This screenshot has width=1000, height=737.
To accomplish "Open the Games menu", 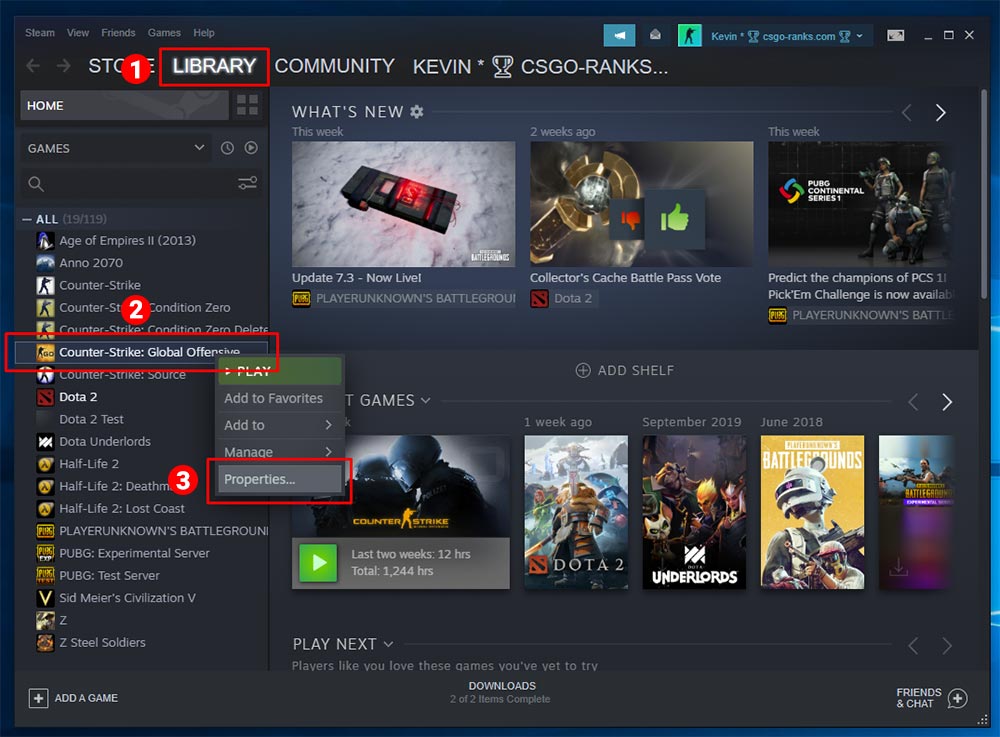I will 164,33.
